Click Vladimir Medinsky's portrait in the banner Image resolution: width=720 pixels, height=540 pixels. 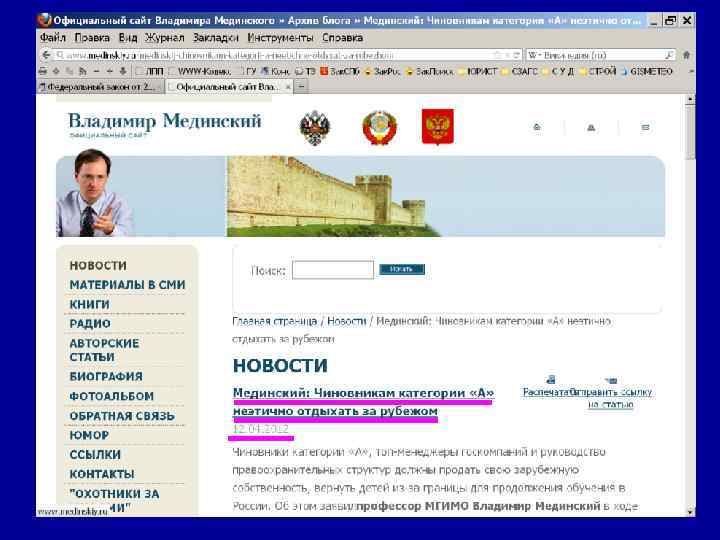pyautogui.click(x=94, y=193)
